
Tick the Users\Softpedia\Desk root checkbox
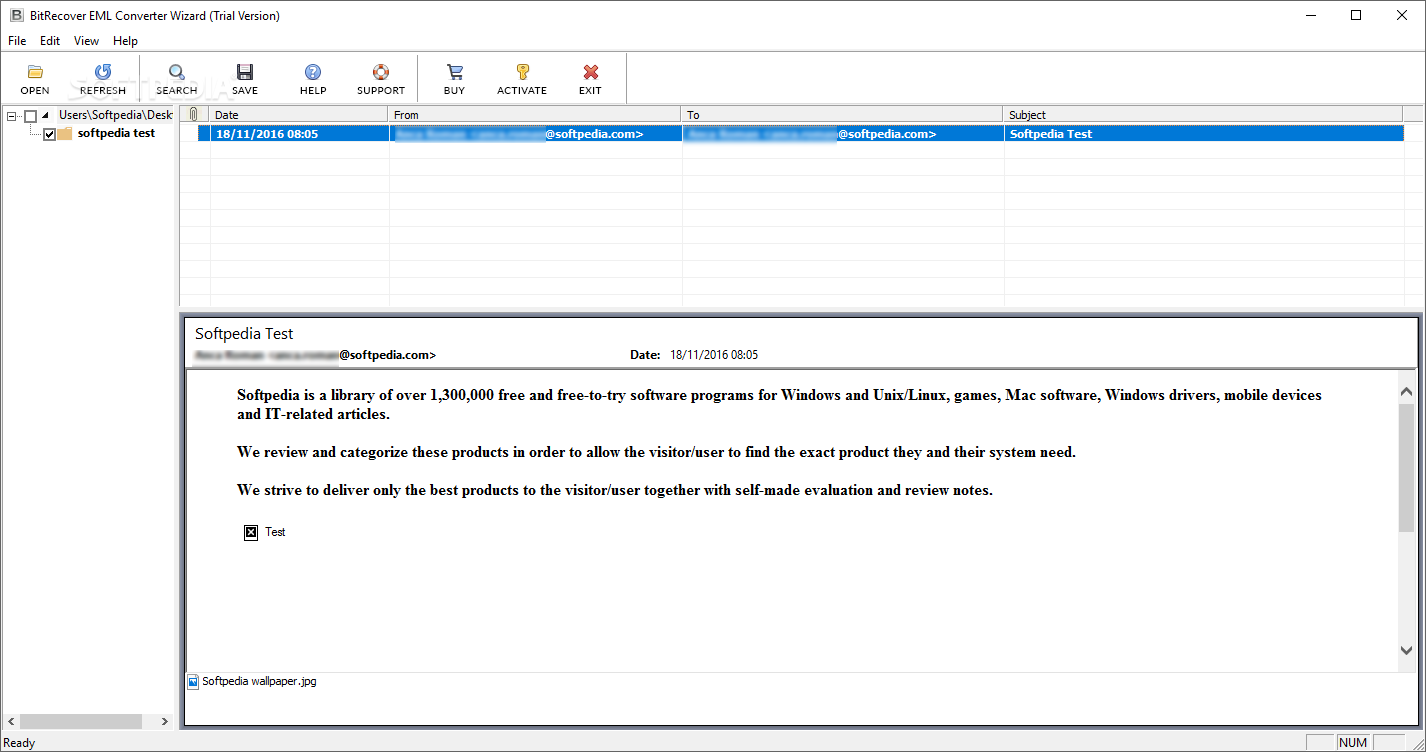[30, 116]
